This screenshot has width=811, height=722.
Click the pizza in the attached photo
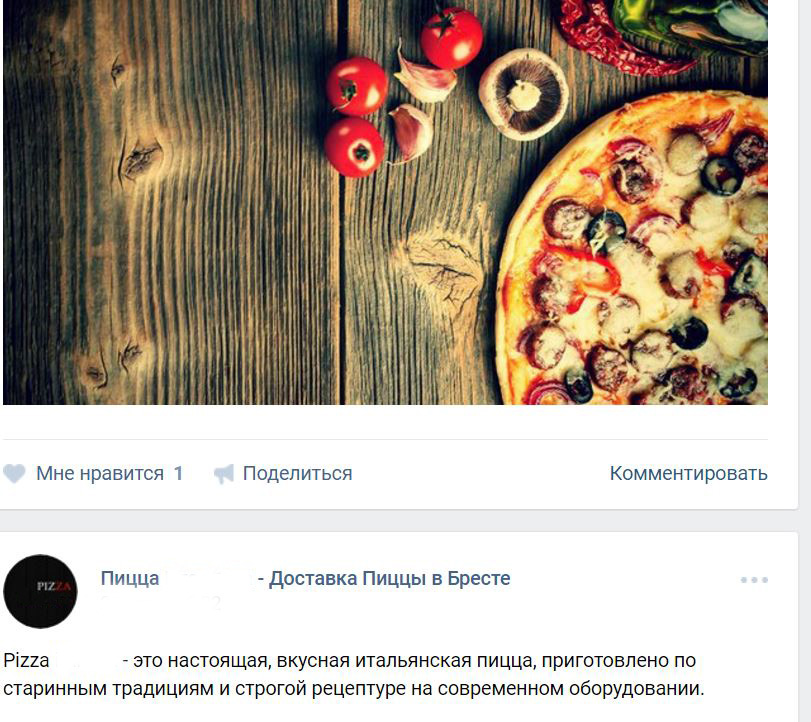pos(634,248)
